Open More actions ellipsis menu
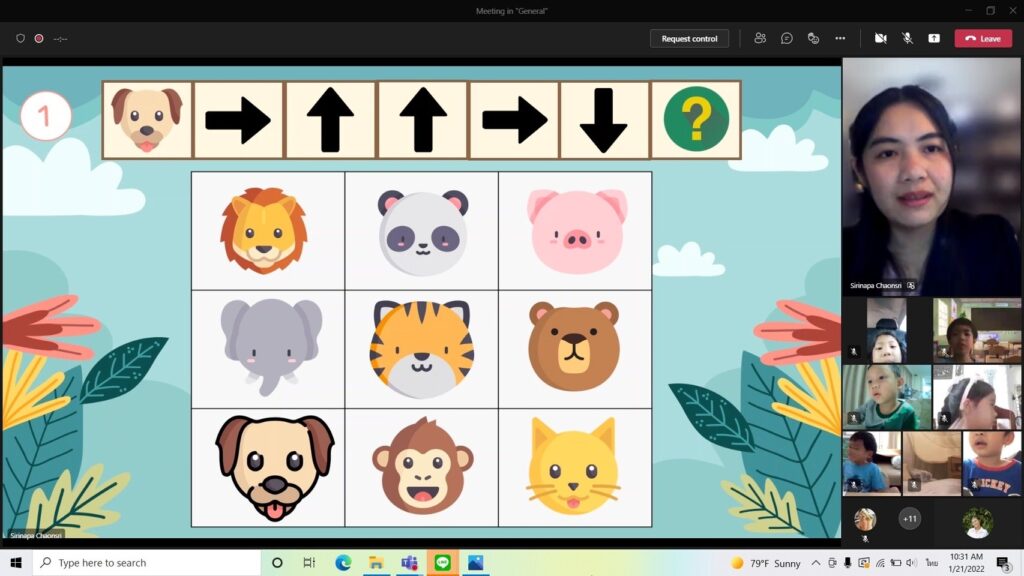 [x=840, y=38]
